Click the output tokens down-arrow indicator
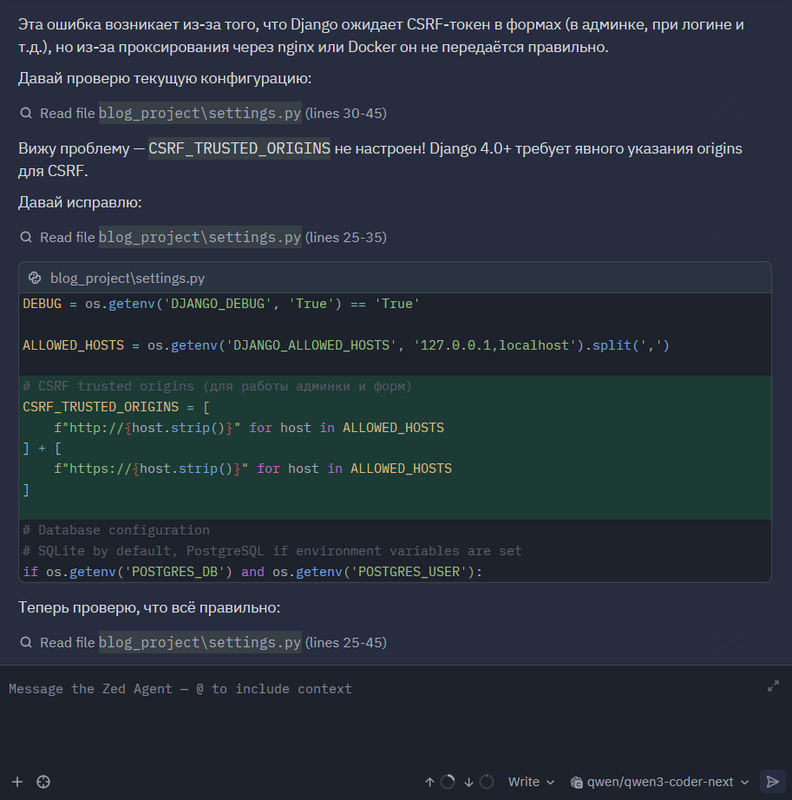 pos(468,782)
